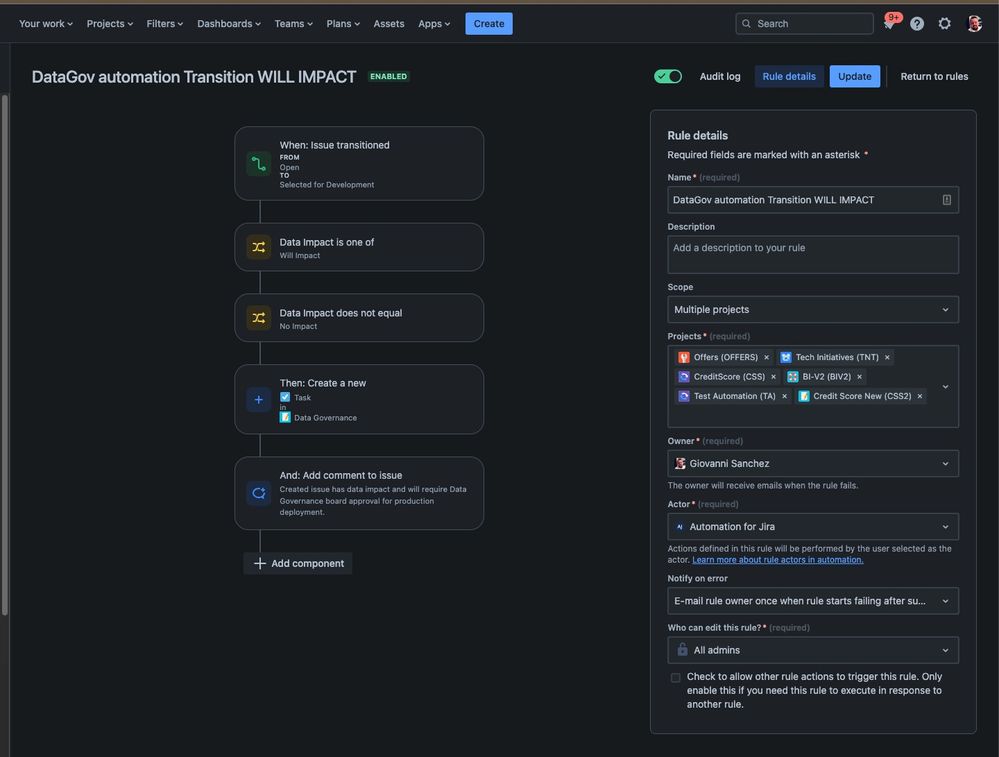Open the Teams menu
The width and height of the screenshot is (999, 757).
tap(294, 24)
